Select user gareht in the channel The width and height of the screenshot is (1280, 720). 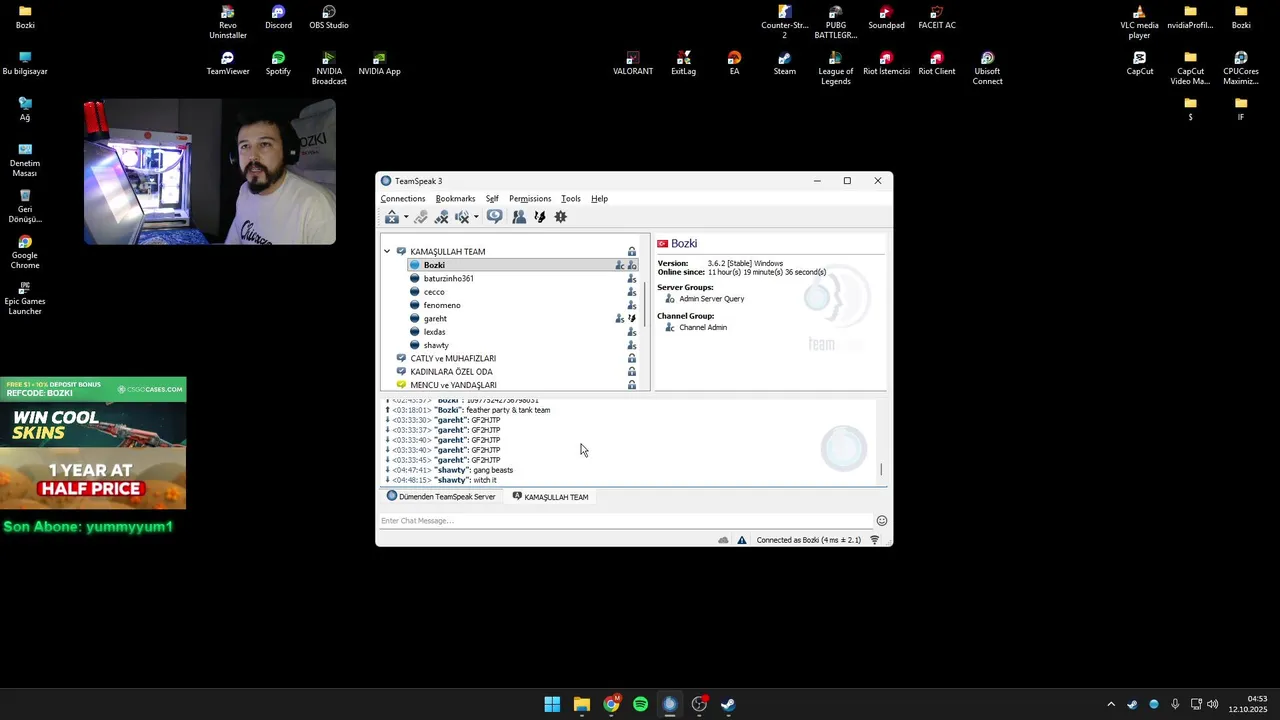point(435,319)
